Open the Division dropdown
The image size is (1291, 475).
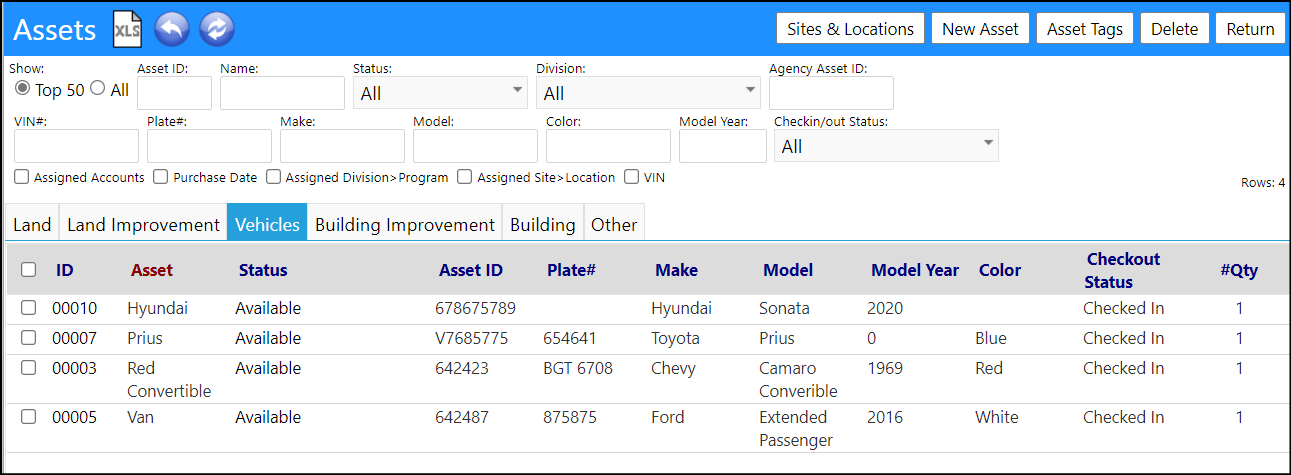pos(648,93)
